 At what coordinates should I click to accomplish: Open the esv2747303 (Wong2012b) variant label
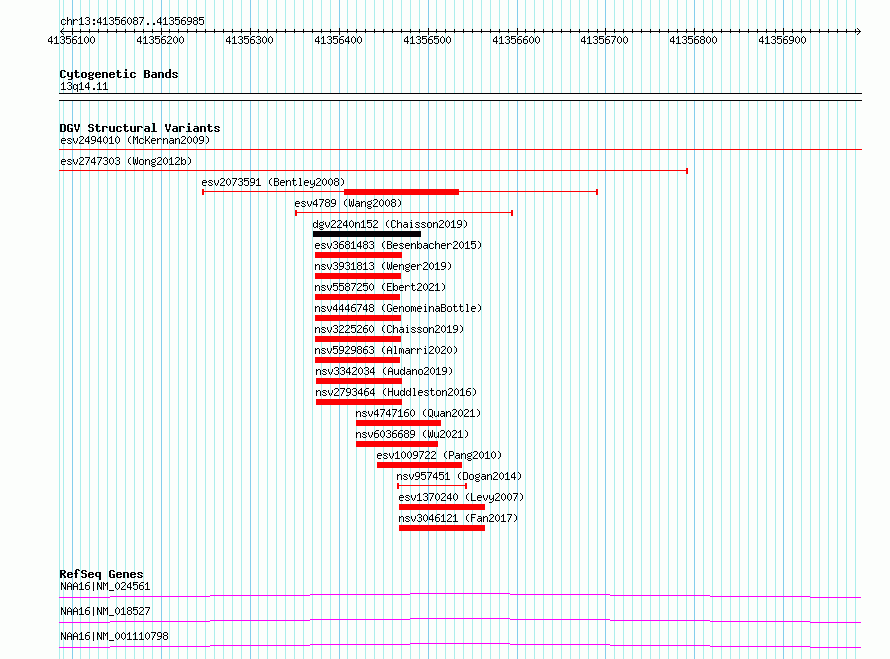point(126,161)
